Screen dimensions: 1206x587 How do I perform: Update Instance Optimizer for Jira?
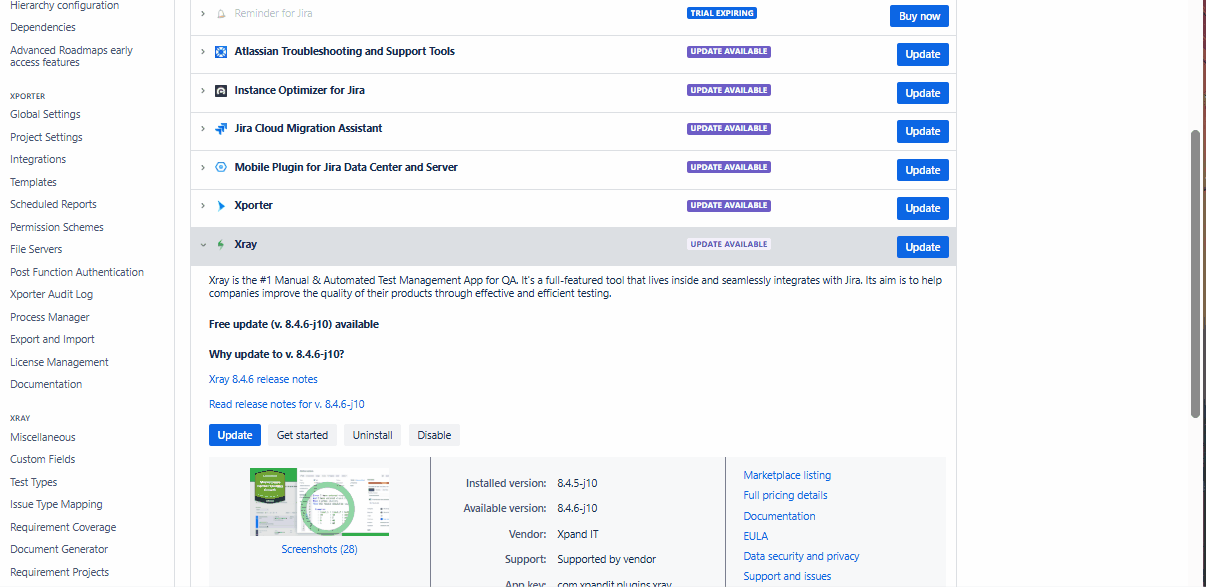click(x=923, y=93)
